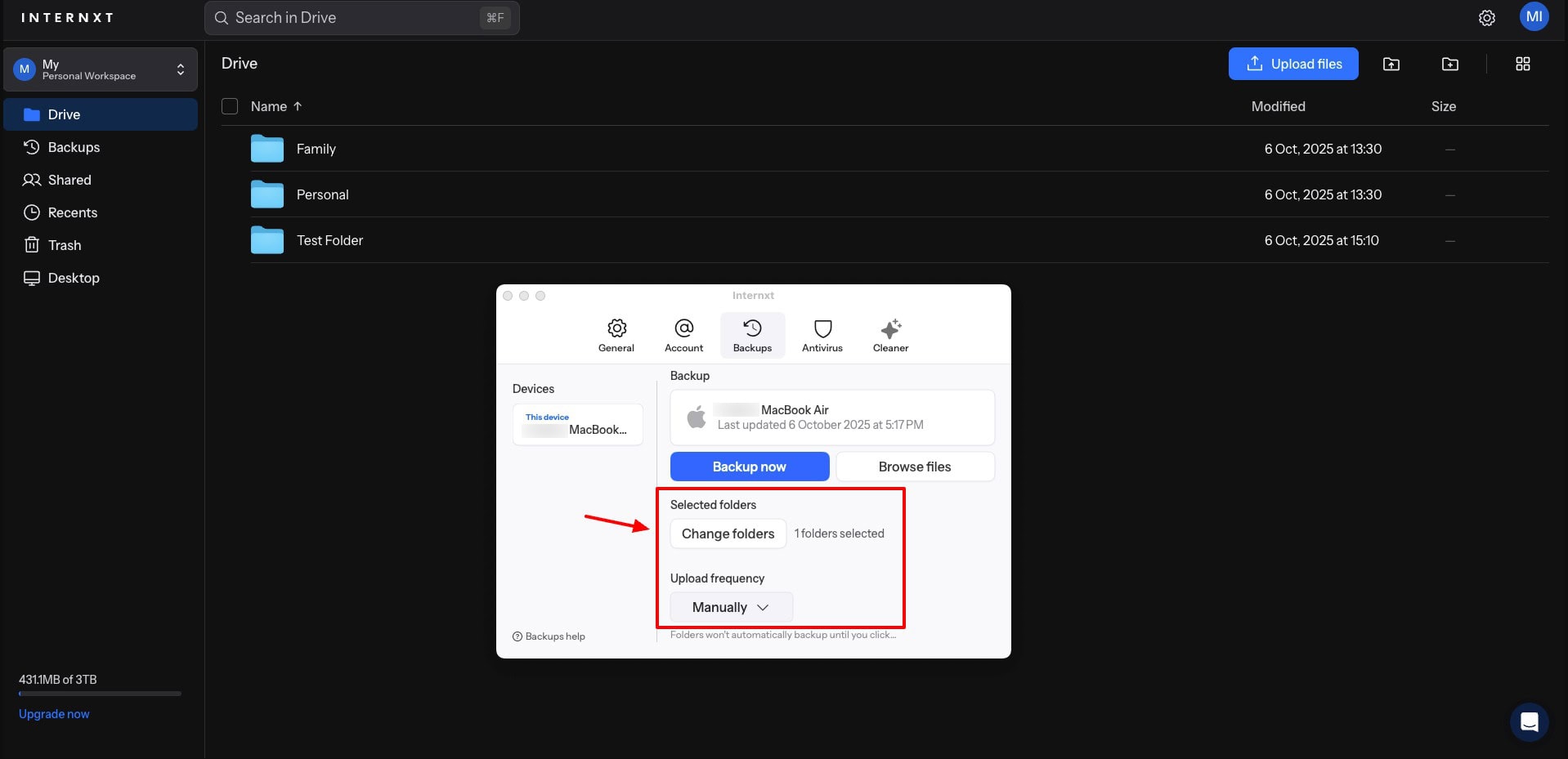This screenshot has height=759, width=1568.
Task: Open Desktop in the sidebar
Action: [x=101, y=278]
